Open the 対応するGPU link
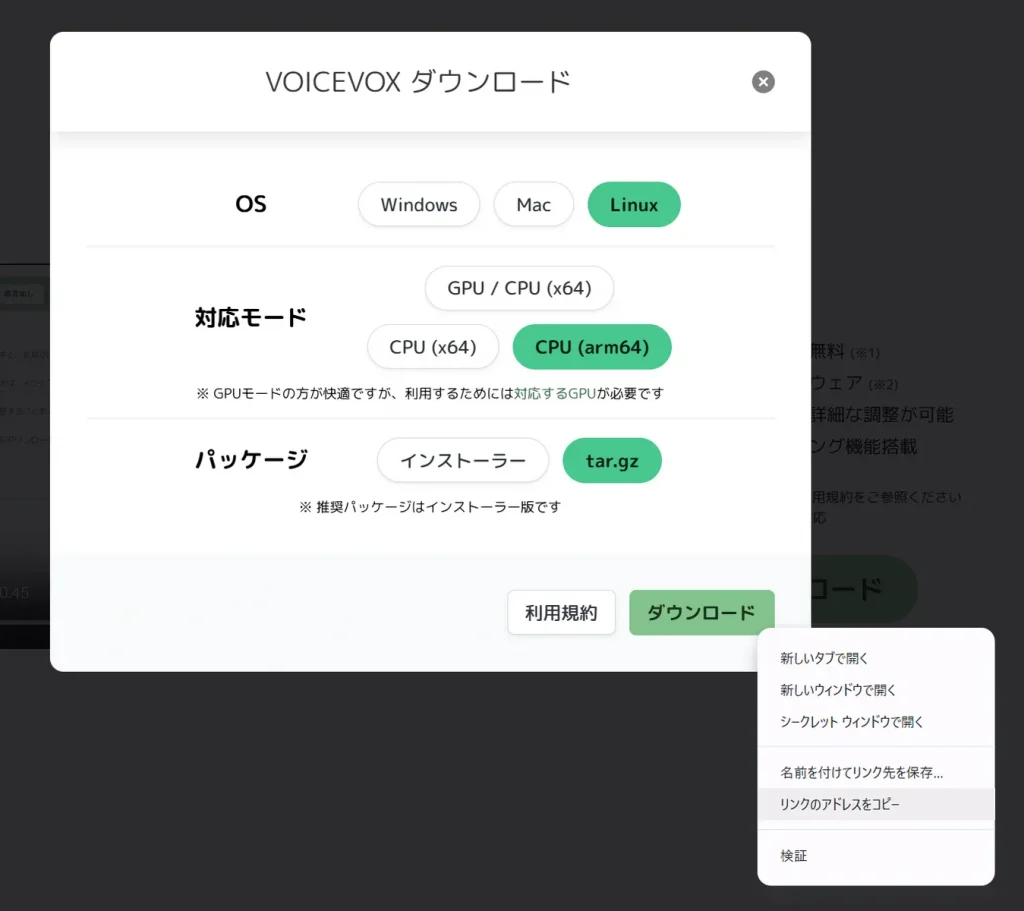This screenshot has height=911, width=1024. pyautogui.click(x=555, y=393)
